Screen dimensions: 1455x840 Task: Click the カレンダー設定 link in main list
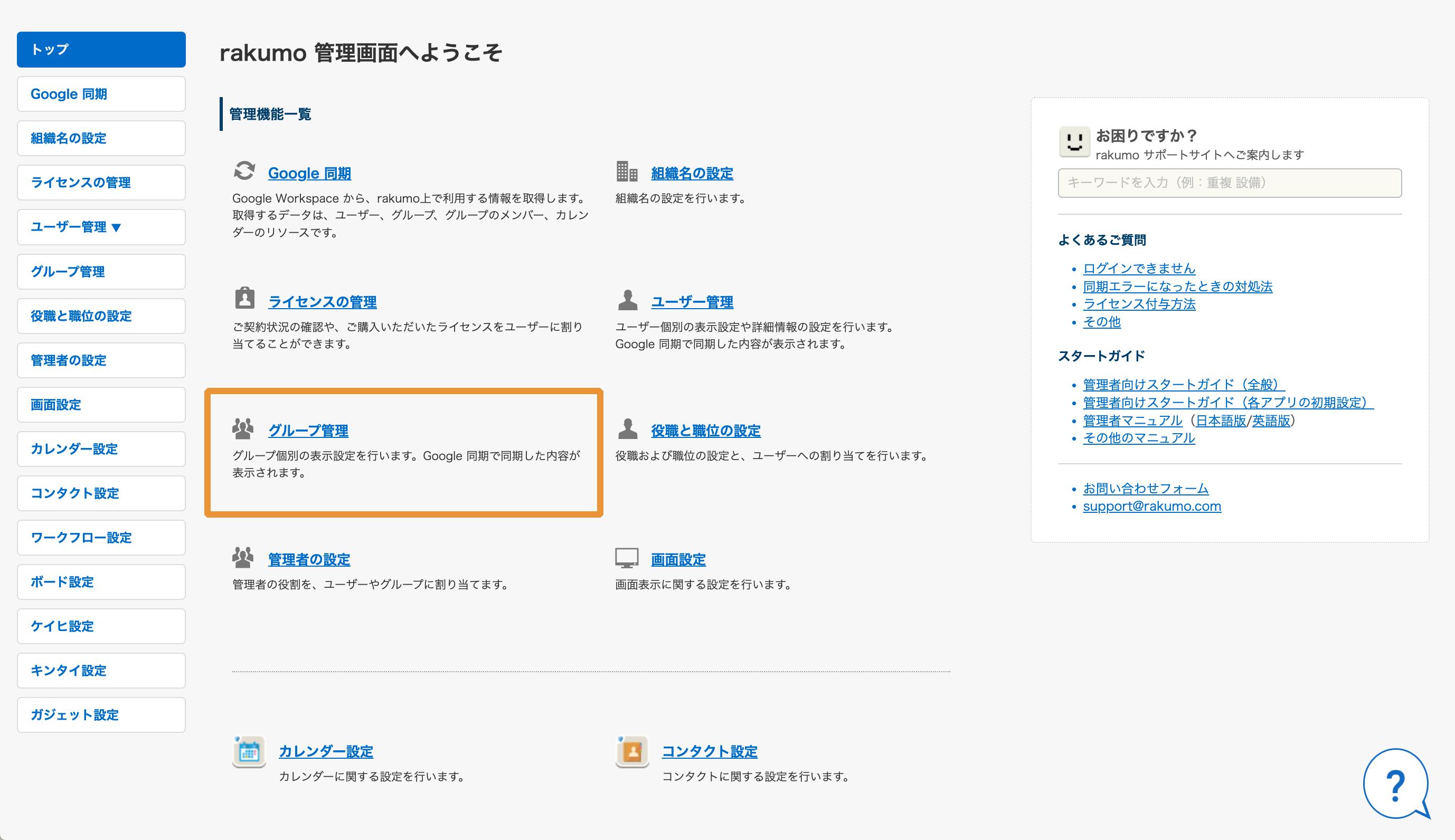coord(326,751)
